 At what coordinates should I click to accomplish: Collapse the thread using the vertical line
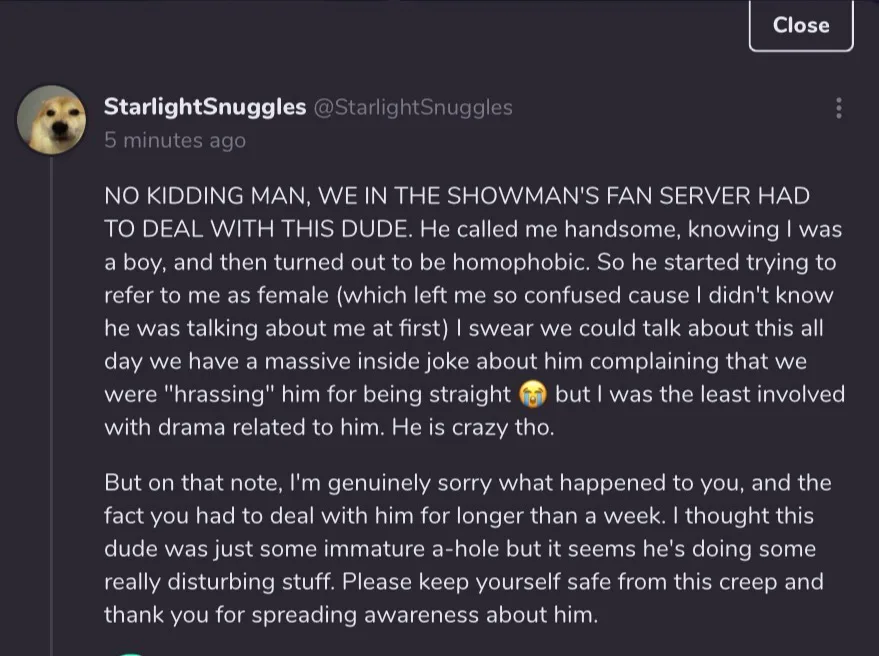pos(51,400)
